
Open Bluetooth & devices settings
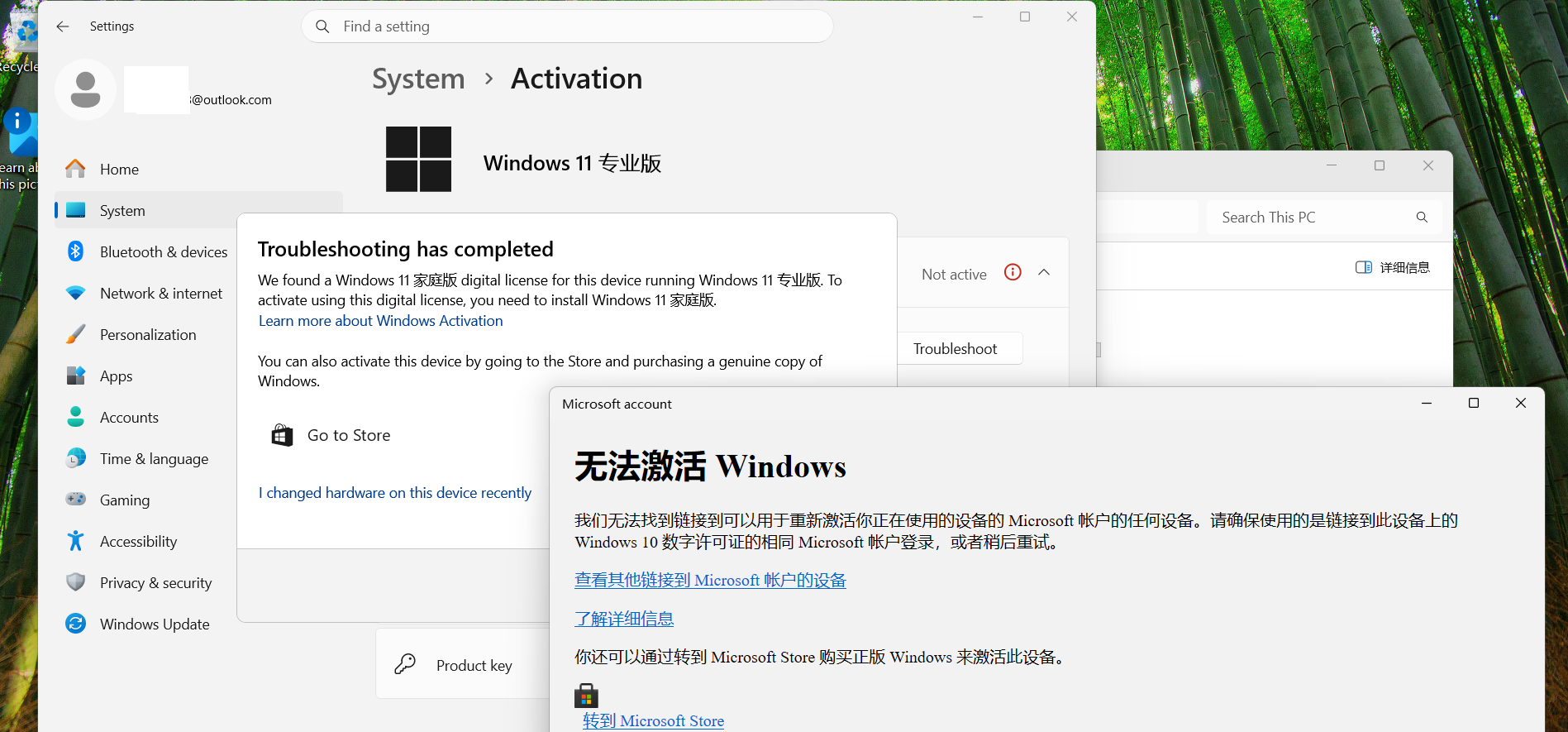coord(147,251)
